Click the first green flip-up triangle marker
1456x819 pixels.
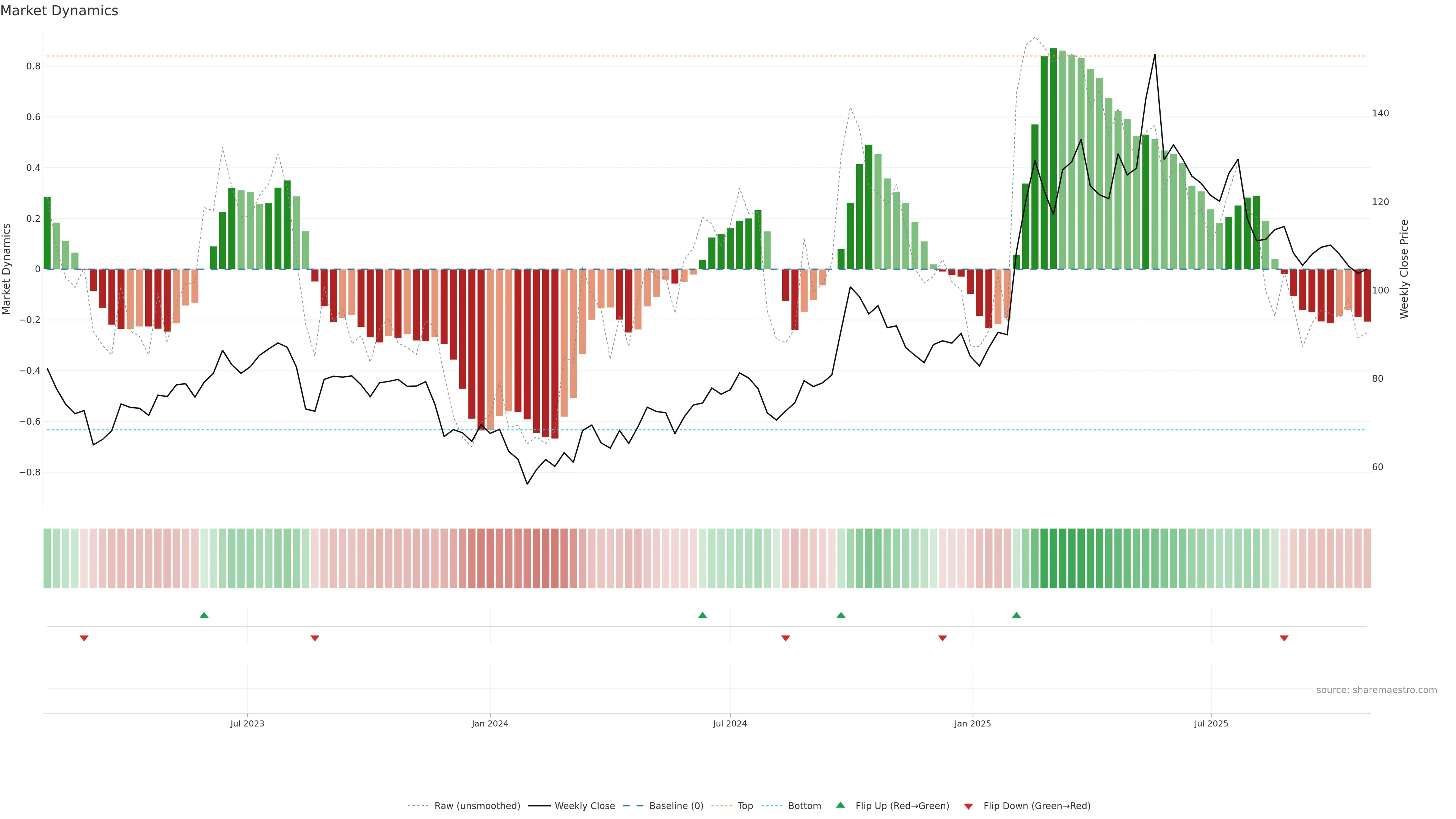click(x=204, y=615)
